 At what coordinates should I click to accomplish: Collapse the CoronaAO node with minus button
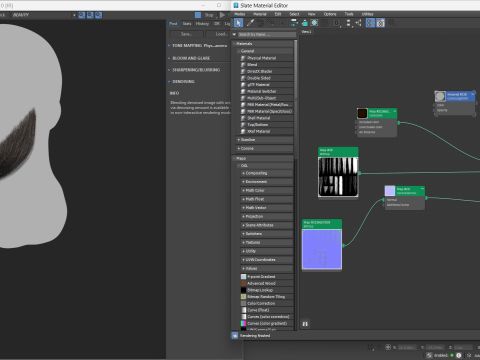(394, 111)
